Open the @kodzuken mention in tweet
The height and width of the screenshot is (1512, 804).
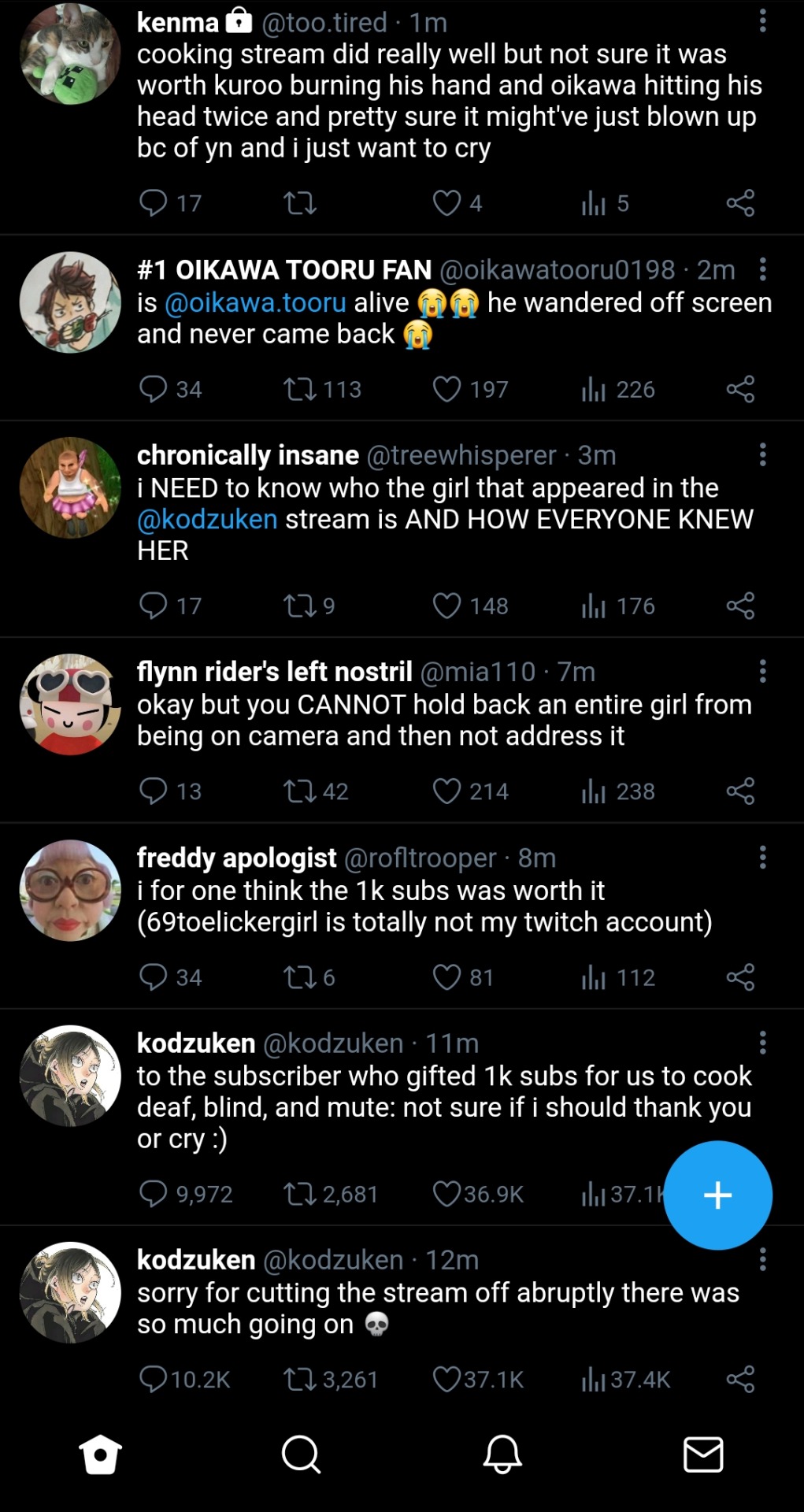[207, 519]
